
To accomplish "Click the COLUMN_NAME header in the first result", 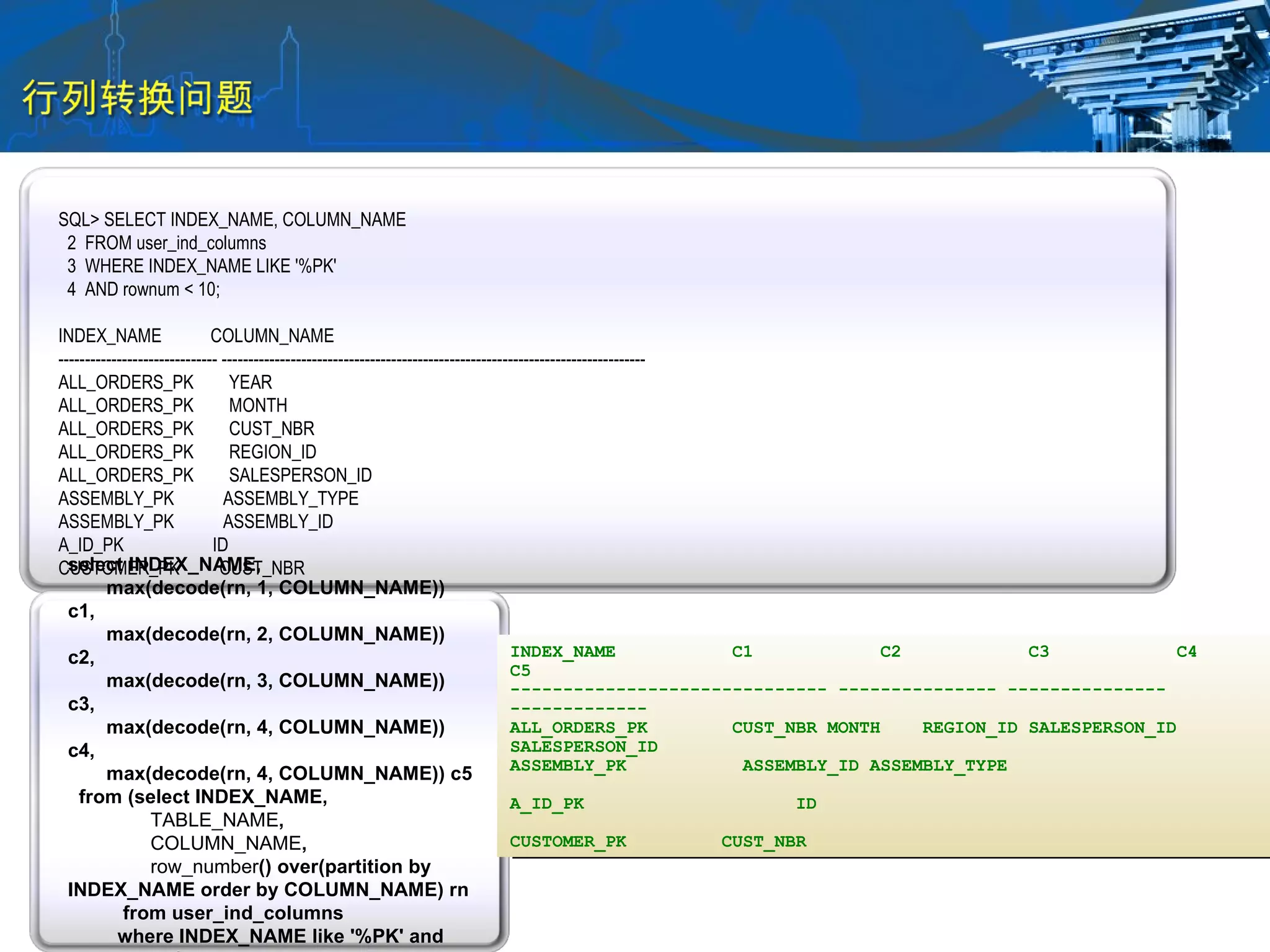I will coord(272,336).
